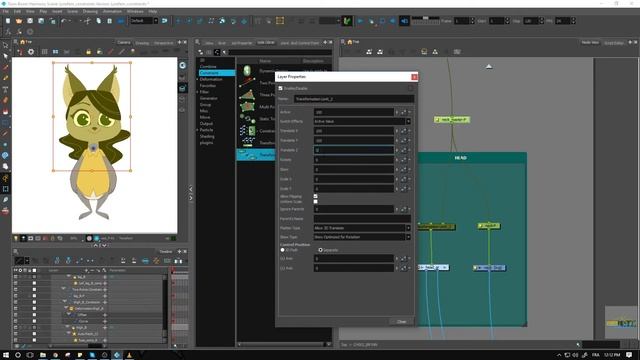Open the Skew Type dropdown
Screen dimensions: 640x360
[x=362, y=237]
